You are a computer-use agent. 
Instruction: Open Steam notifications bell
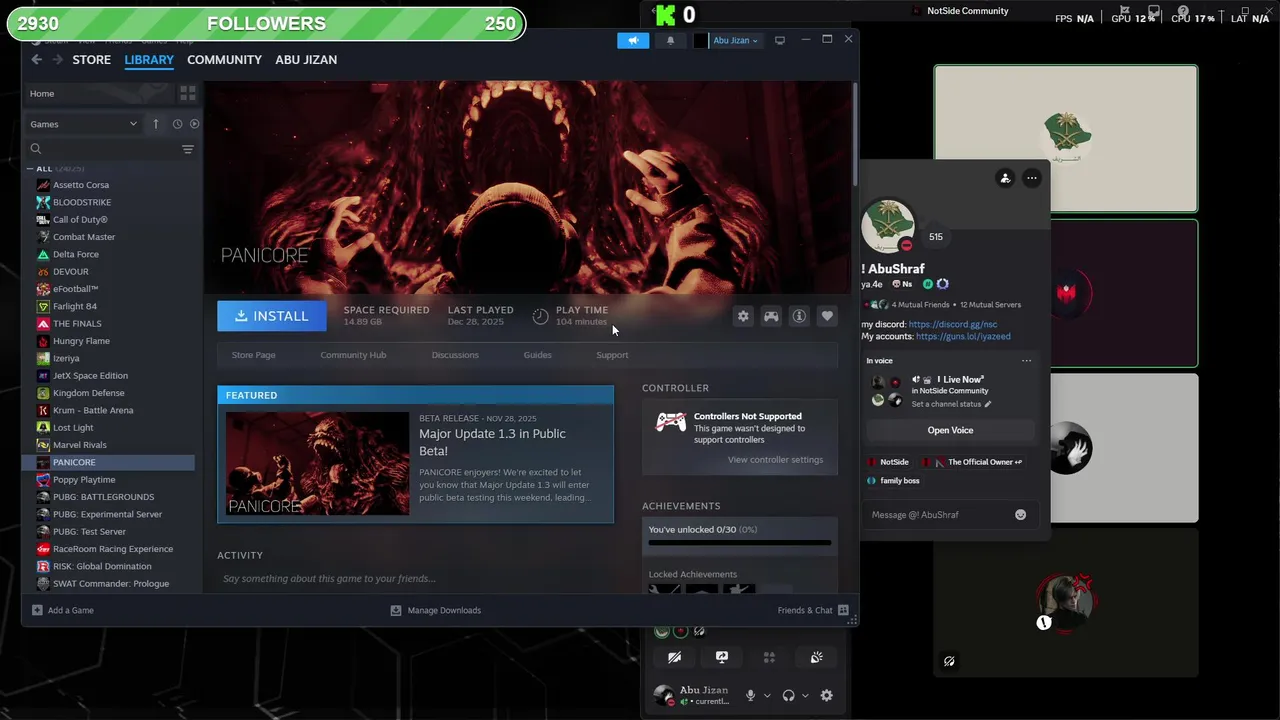click(x=670, y=40)
